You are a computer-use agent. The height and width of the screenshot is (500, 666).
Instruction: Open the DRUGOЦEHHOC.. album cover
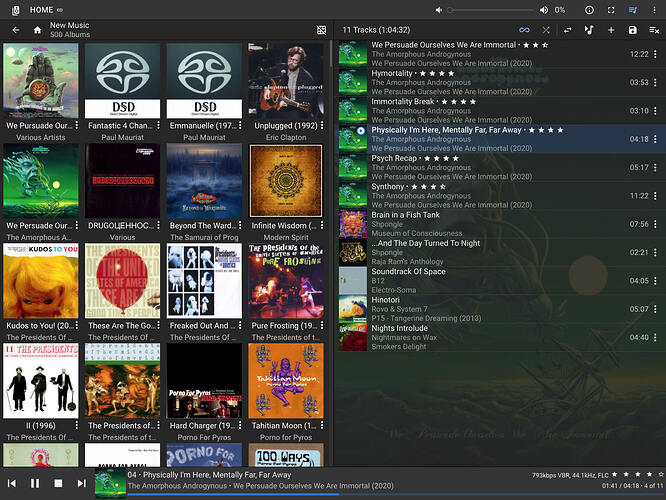click(x=122, y=181)
